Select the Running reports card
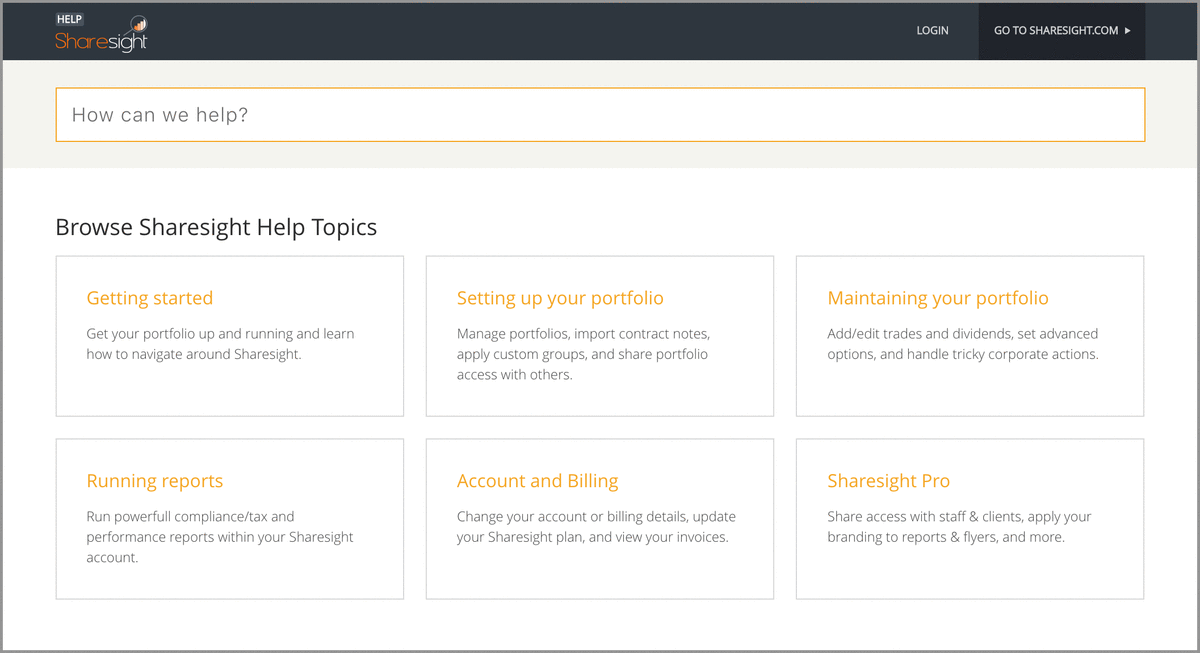This screenshot has height=653, width=1200. (x=229, y=518)
